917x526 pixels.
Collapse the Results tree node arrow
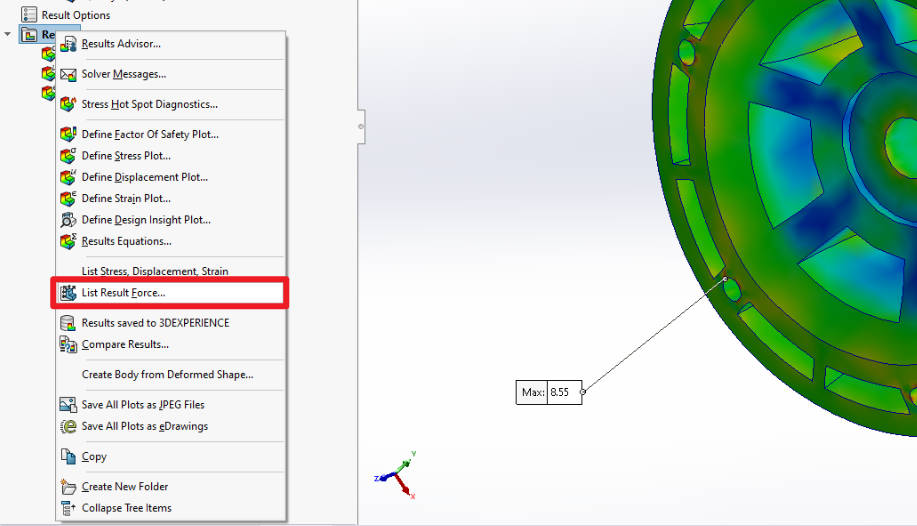point(8,35)
